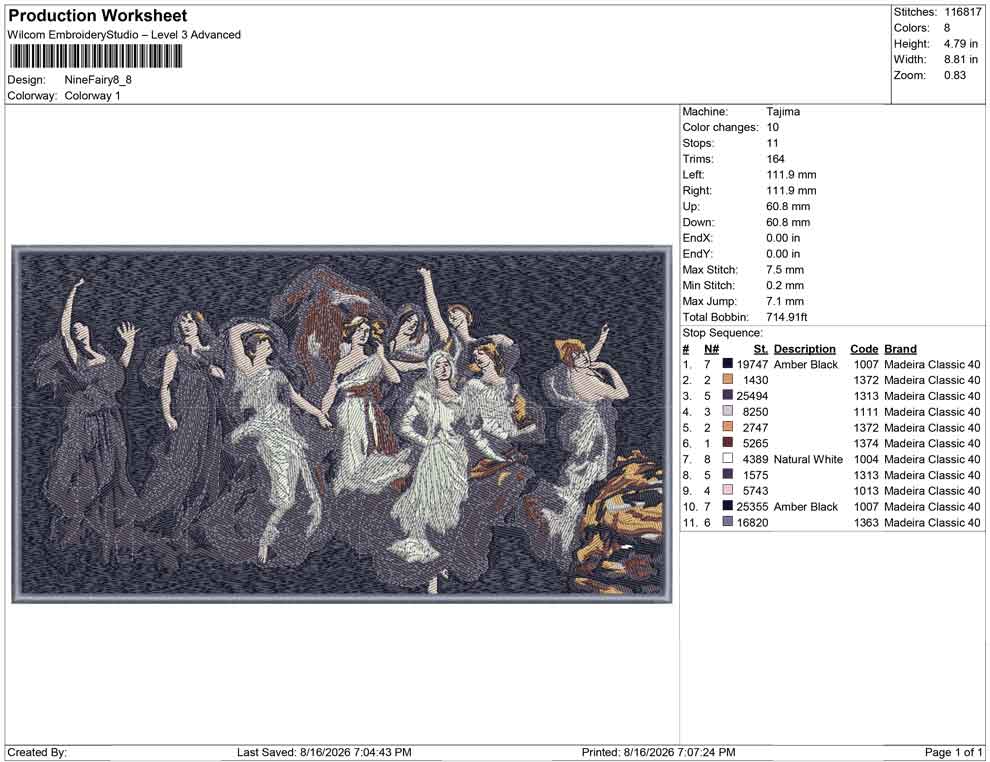Click the barcode under the worksheet title
Viewport: 990px width, 762px height.
coord(96,57)
